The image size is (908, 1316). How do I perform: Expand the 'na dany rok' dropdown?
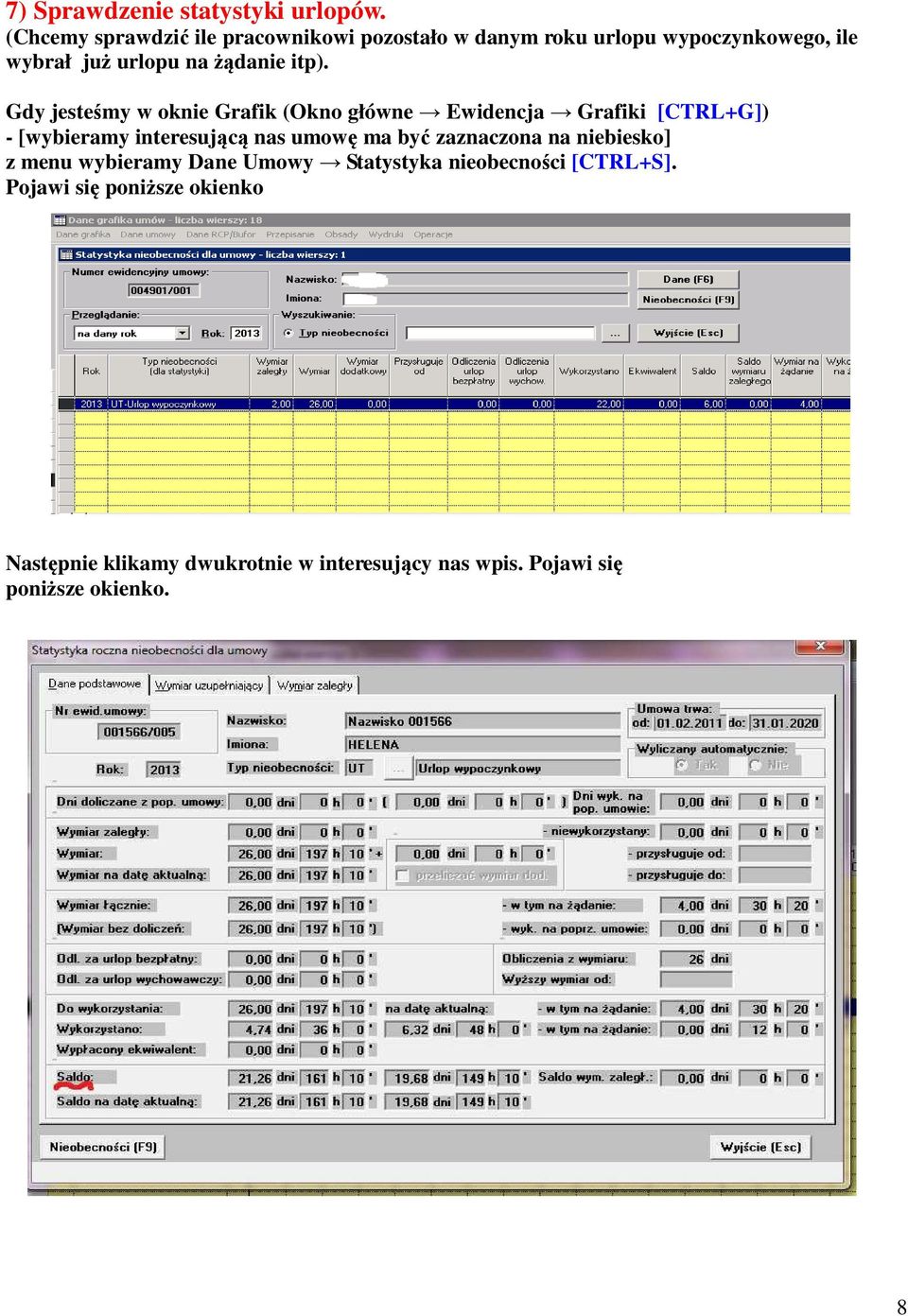[183, 334]
